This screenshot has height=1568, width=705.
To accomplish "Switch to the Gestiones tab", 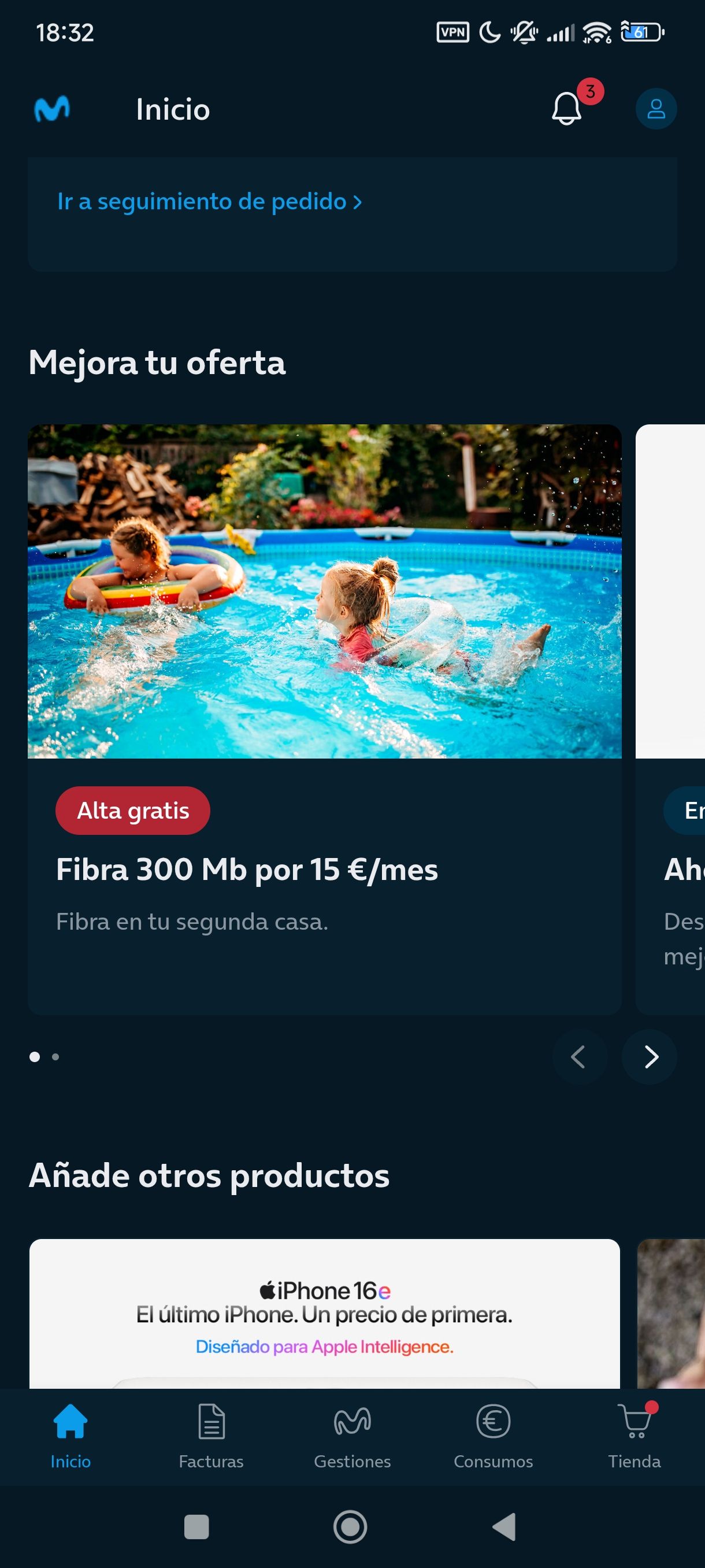I will tap(352, 1437).
